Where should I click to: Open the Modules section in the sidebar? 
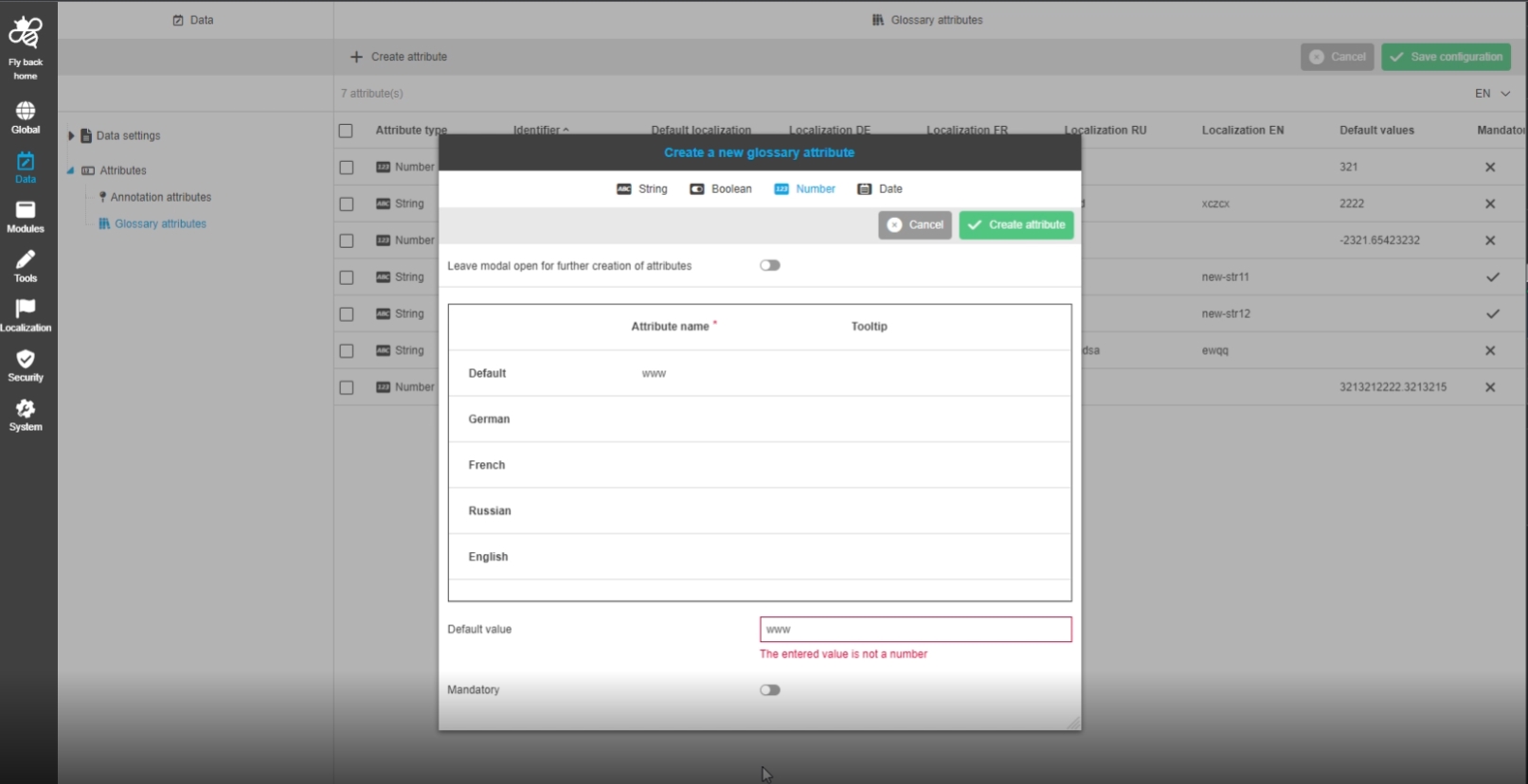point(26,217)
